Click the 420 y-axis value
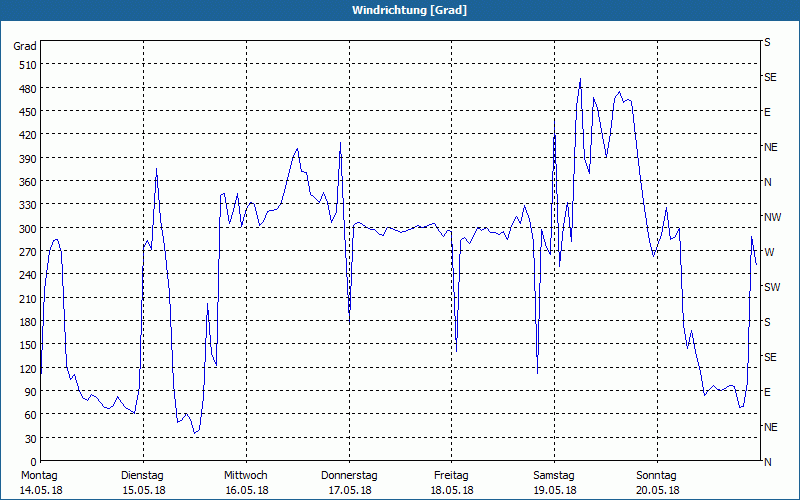The height and width of the screenshot is (500, 800). point(29,135)
